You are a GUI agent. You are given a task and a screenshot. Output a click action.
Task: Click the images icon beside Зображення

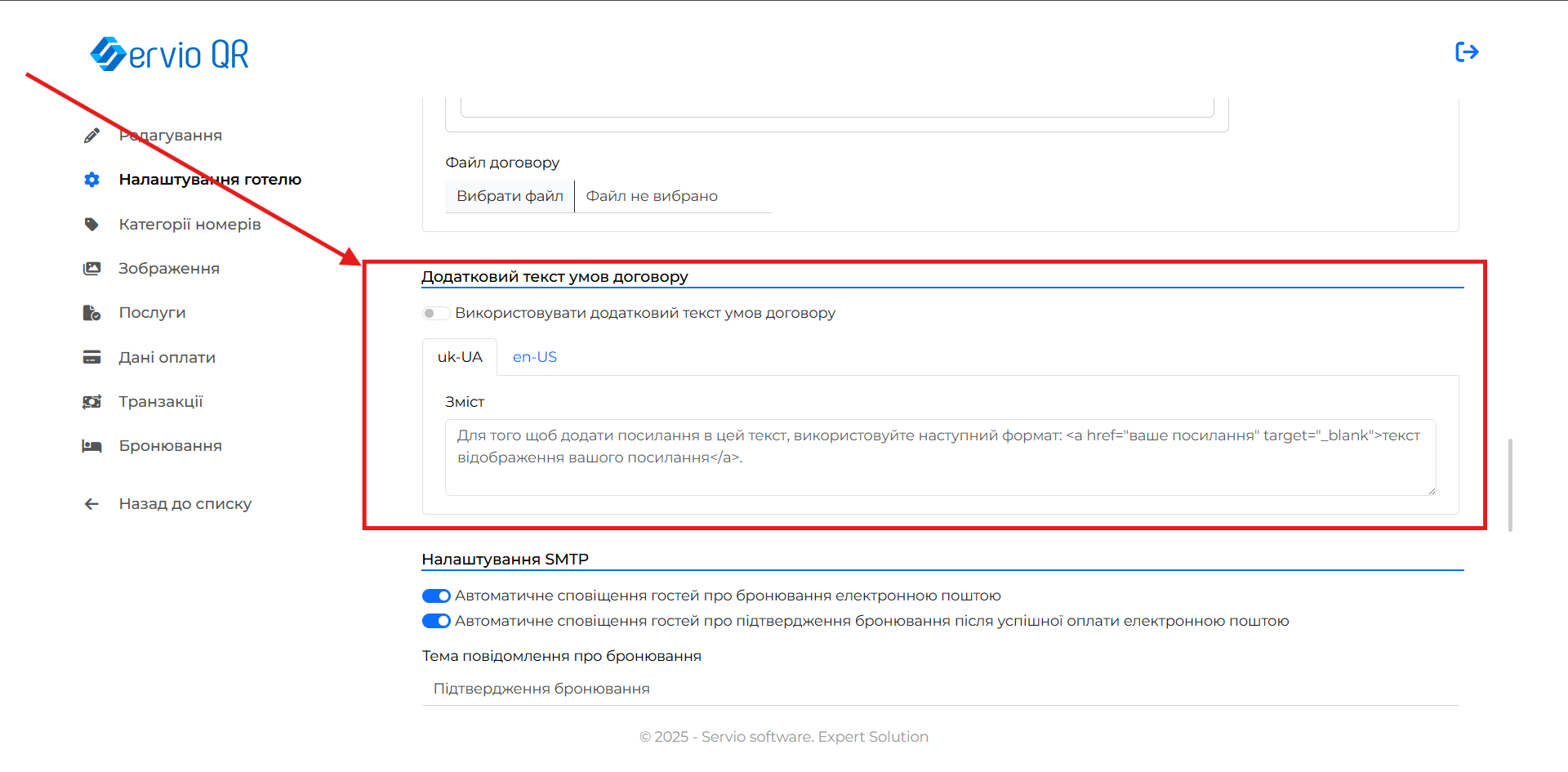91,269
